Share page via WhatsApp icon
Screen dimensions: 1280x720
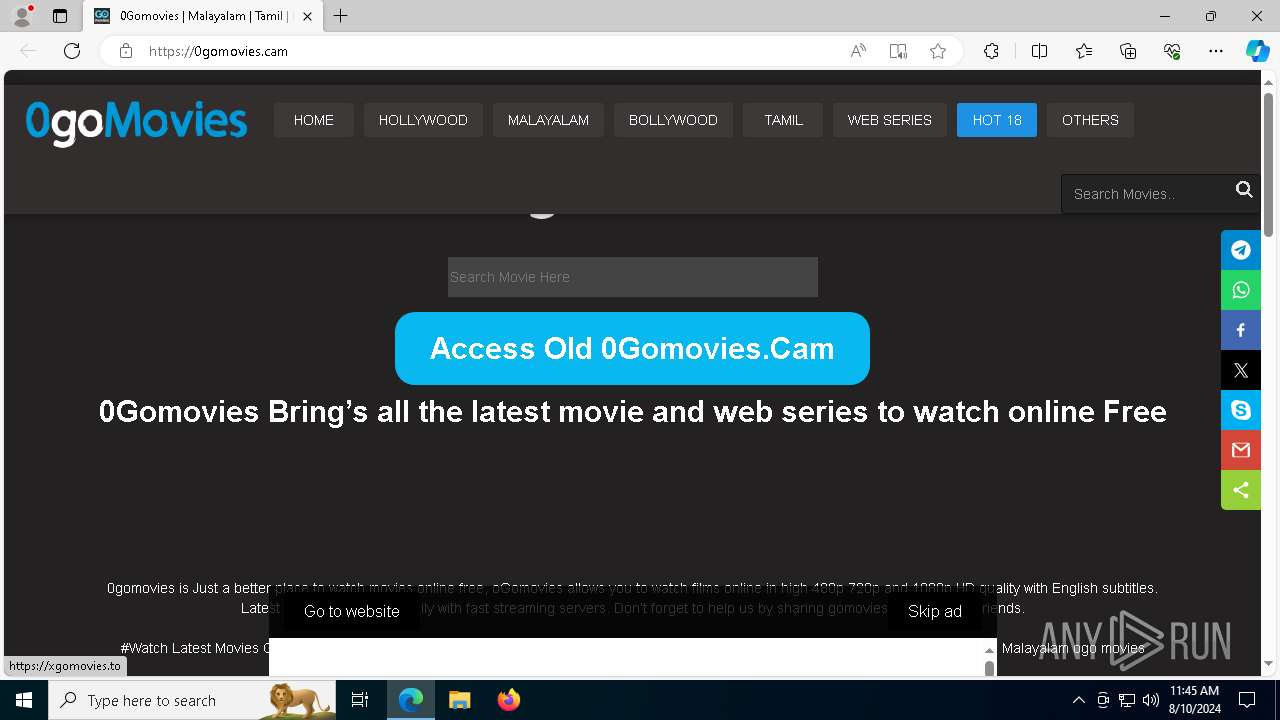click(x=1241, y=290)
